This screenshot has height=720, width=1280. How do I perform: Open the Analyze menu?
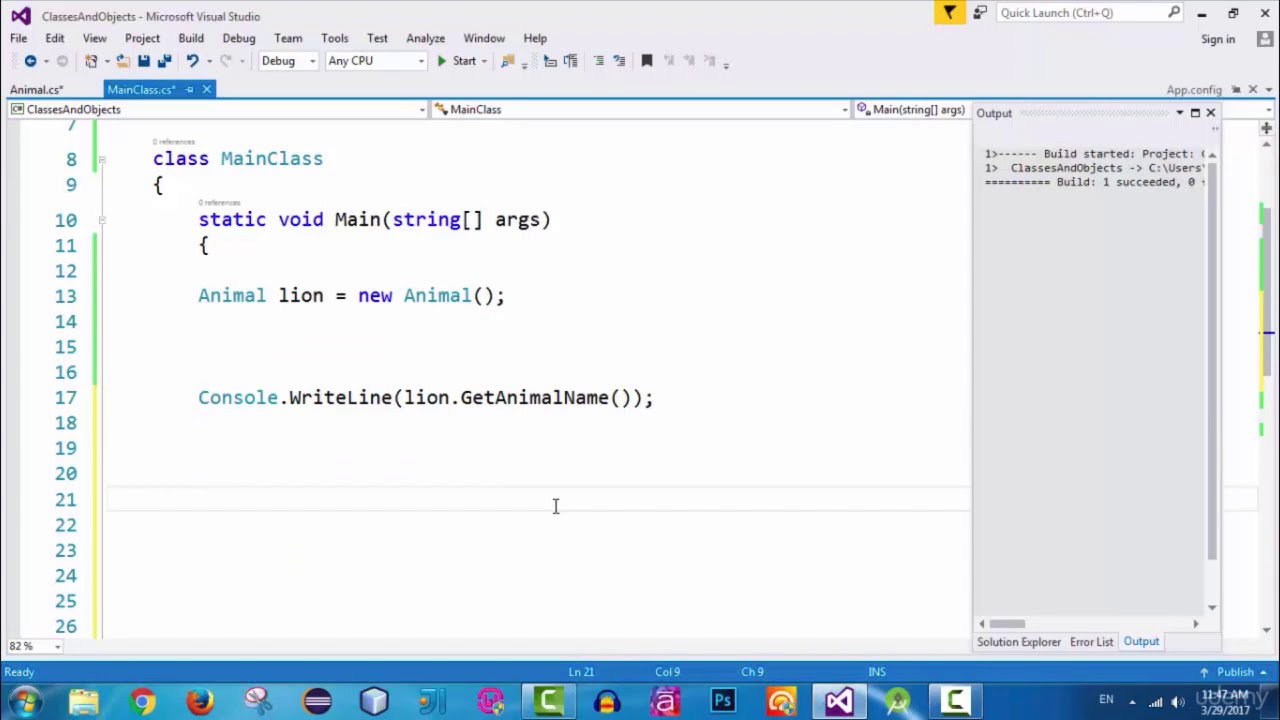[425, 38]
